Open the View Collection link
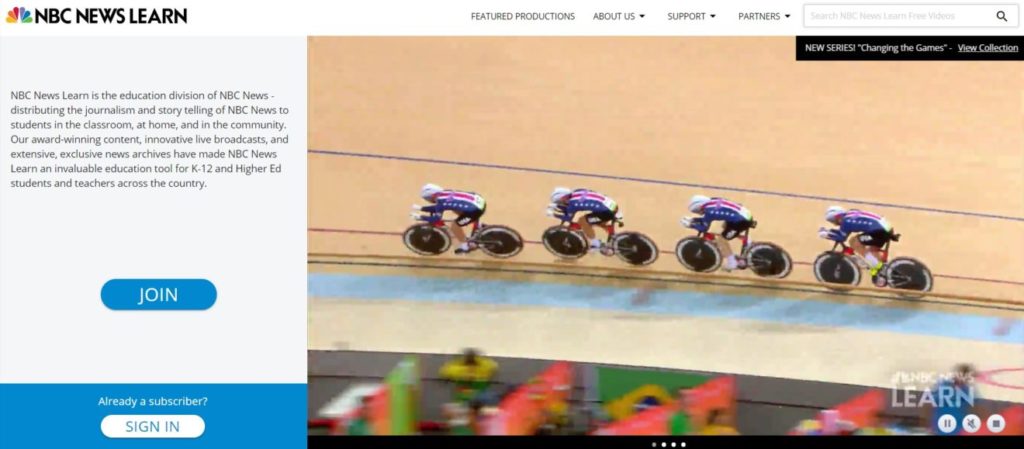The height and width of the screenshot is (449, 1024). pos(987,48)
